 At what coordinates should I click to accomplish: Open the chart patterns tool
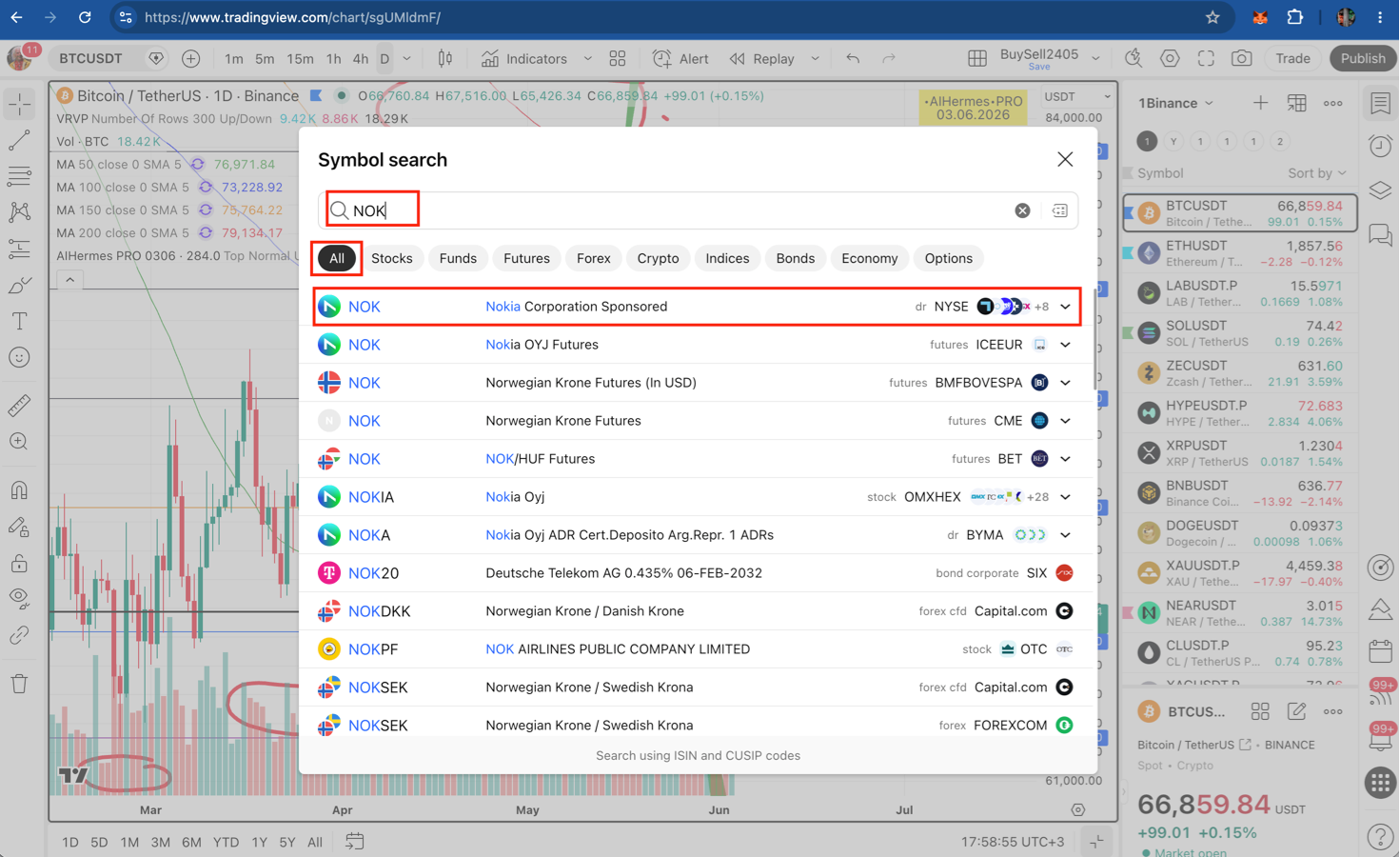[19, 212]
